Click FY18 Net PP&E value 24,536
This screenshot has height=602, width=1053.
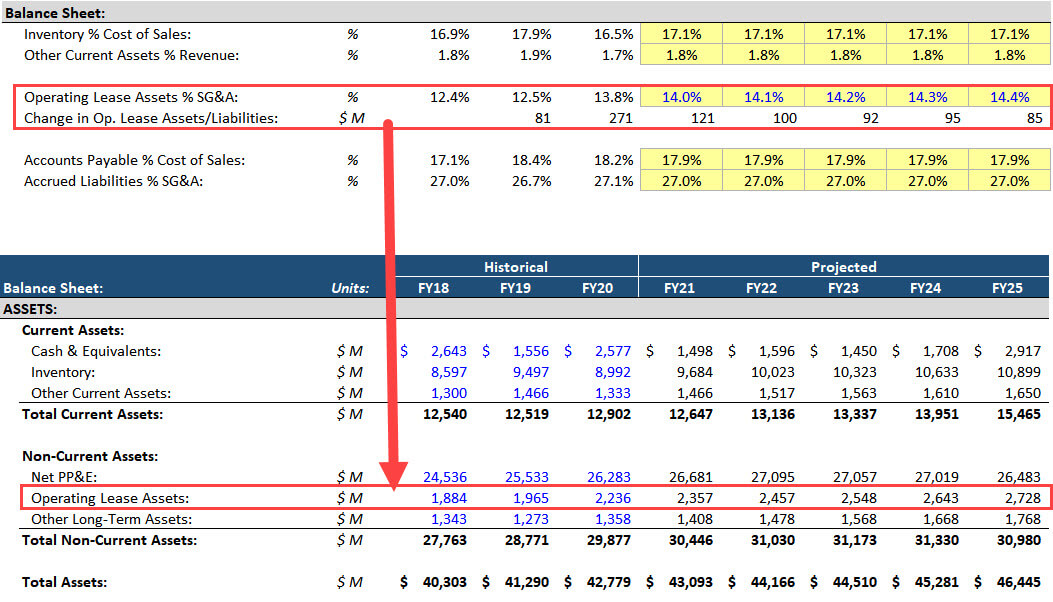click(x=445, y=477)
